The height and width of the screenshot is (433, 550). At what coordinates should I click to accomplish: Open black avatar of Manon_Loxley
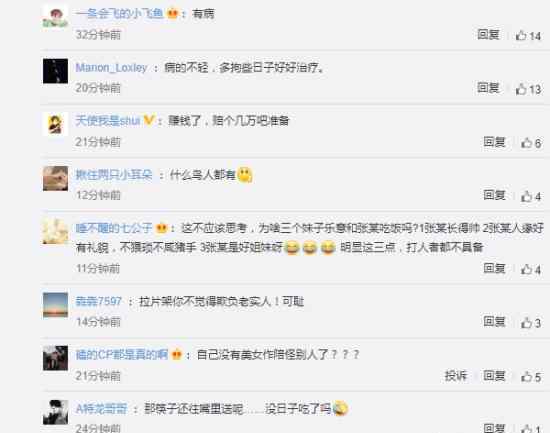click(x=55, y=71)
